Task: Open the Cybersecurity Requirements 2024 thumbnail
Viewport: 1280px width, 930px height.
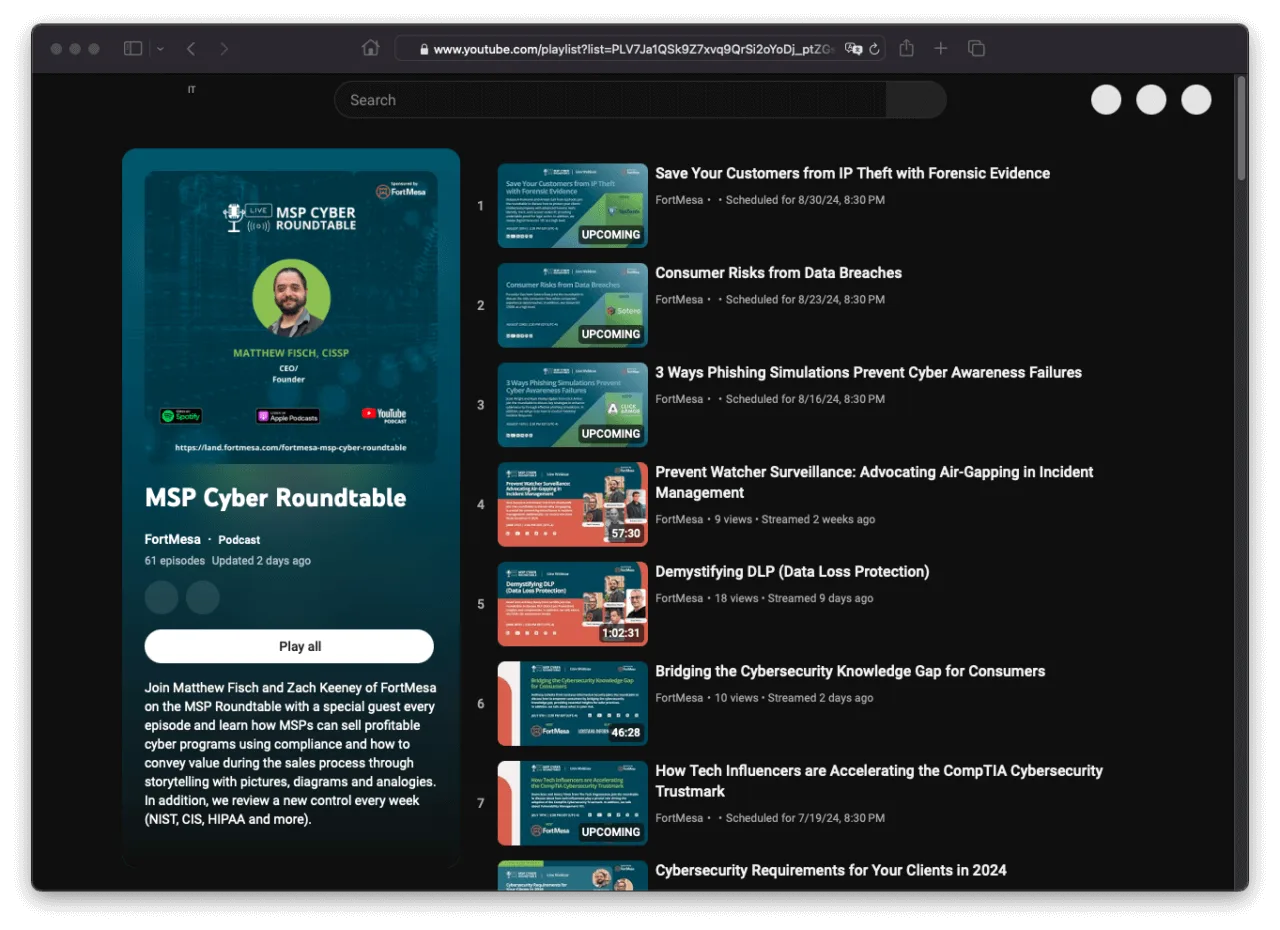Action: point(573,876)
